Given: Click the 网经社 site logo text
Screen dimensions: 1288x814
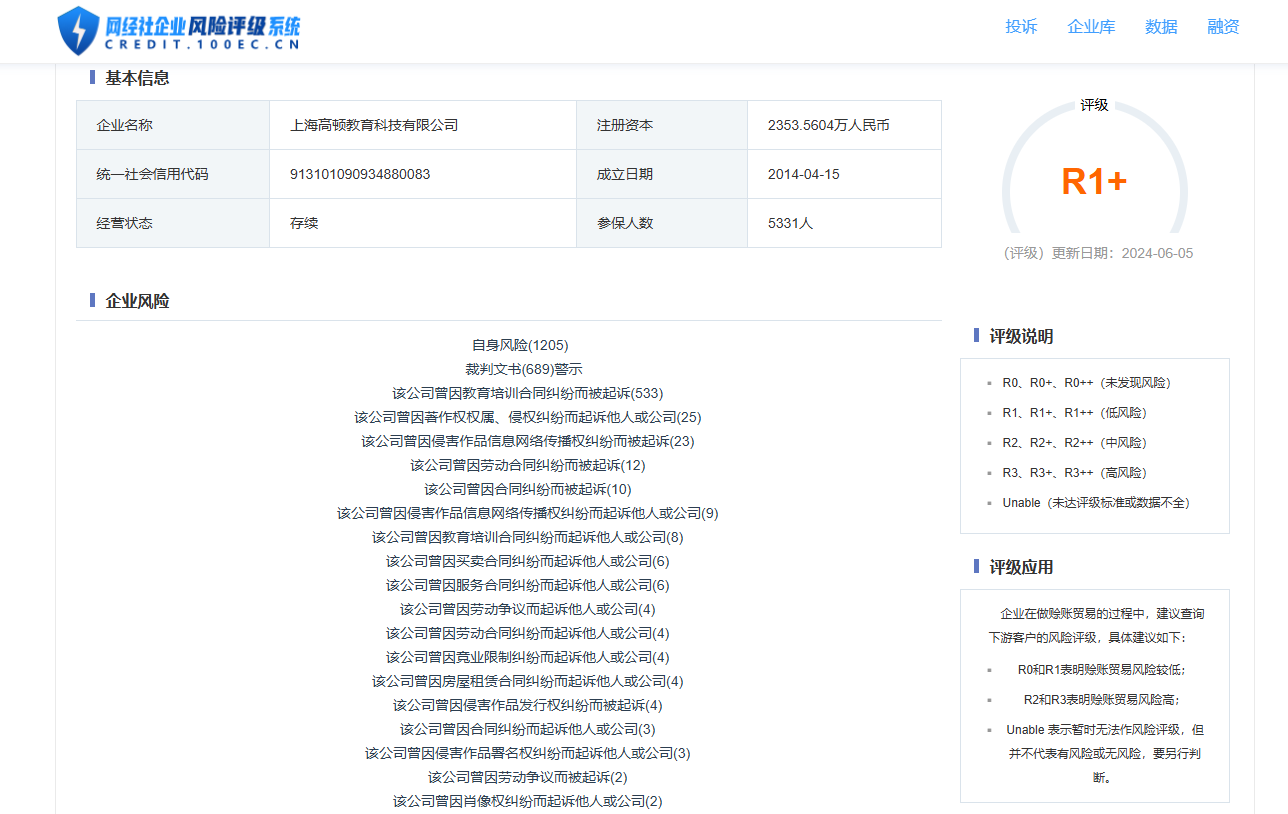Looking at the screenshot, I should tap(200, 24).
